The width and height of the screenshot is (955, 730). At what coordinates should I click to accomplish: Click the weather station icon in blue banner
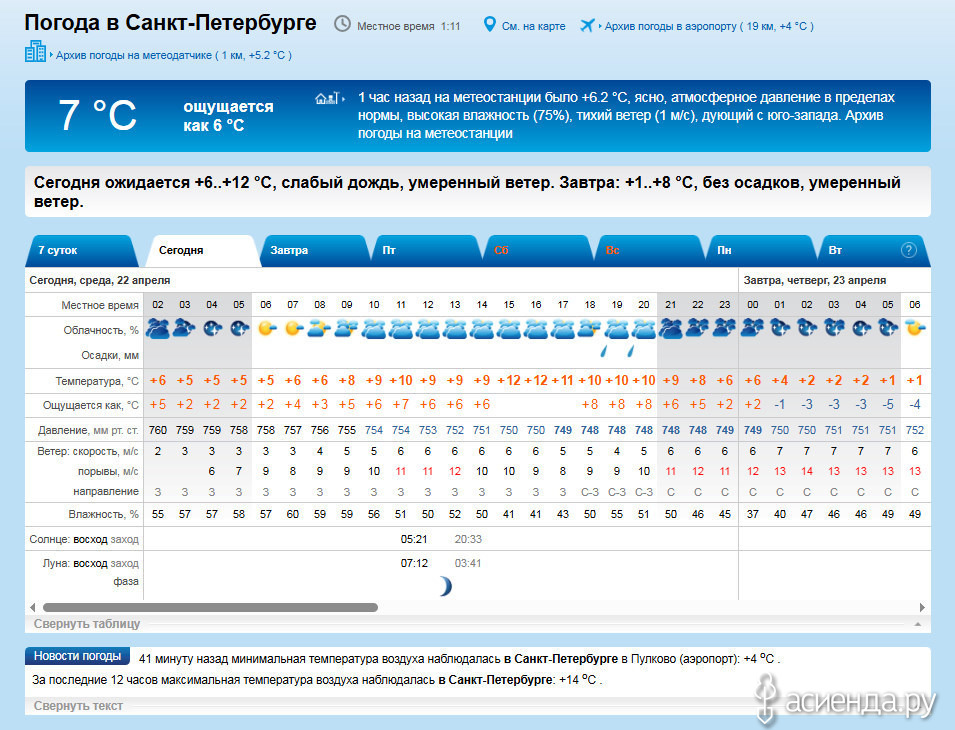326,98
